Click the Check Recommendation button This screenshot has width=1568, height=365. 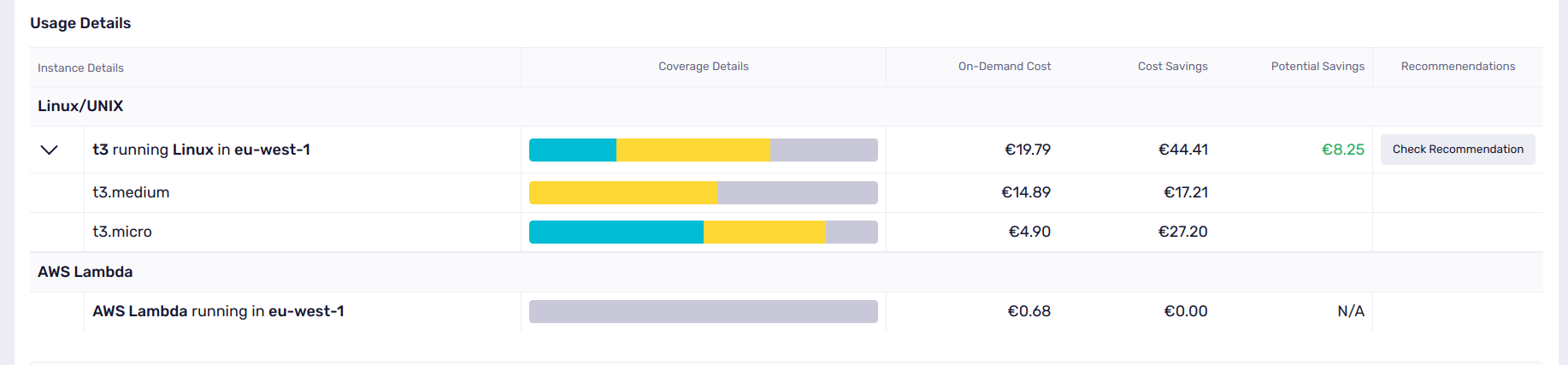pyautogui.click(x=1458, y=150)
